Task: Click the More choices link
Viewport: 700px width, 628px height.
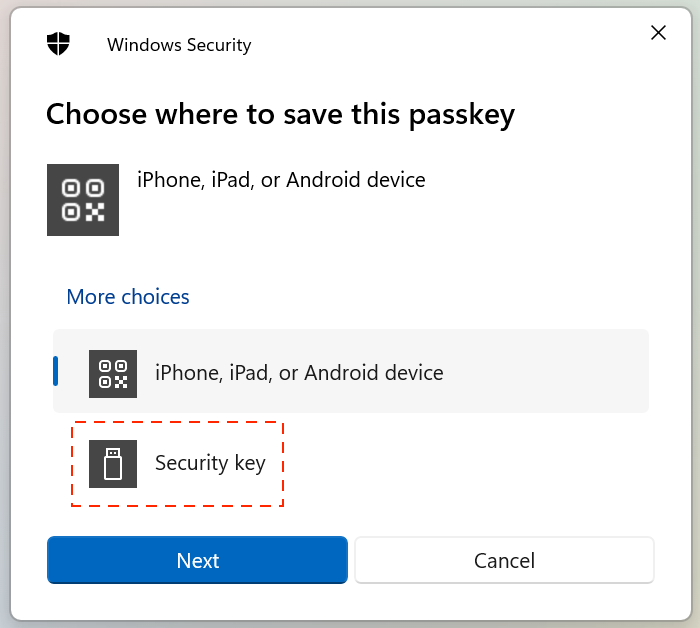Action: click(x=128, y=297)
